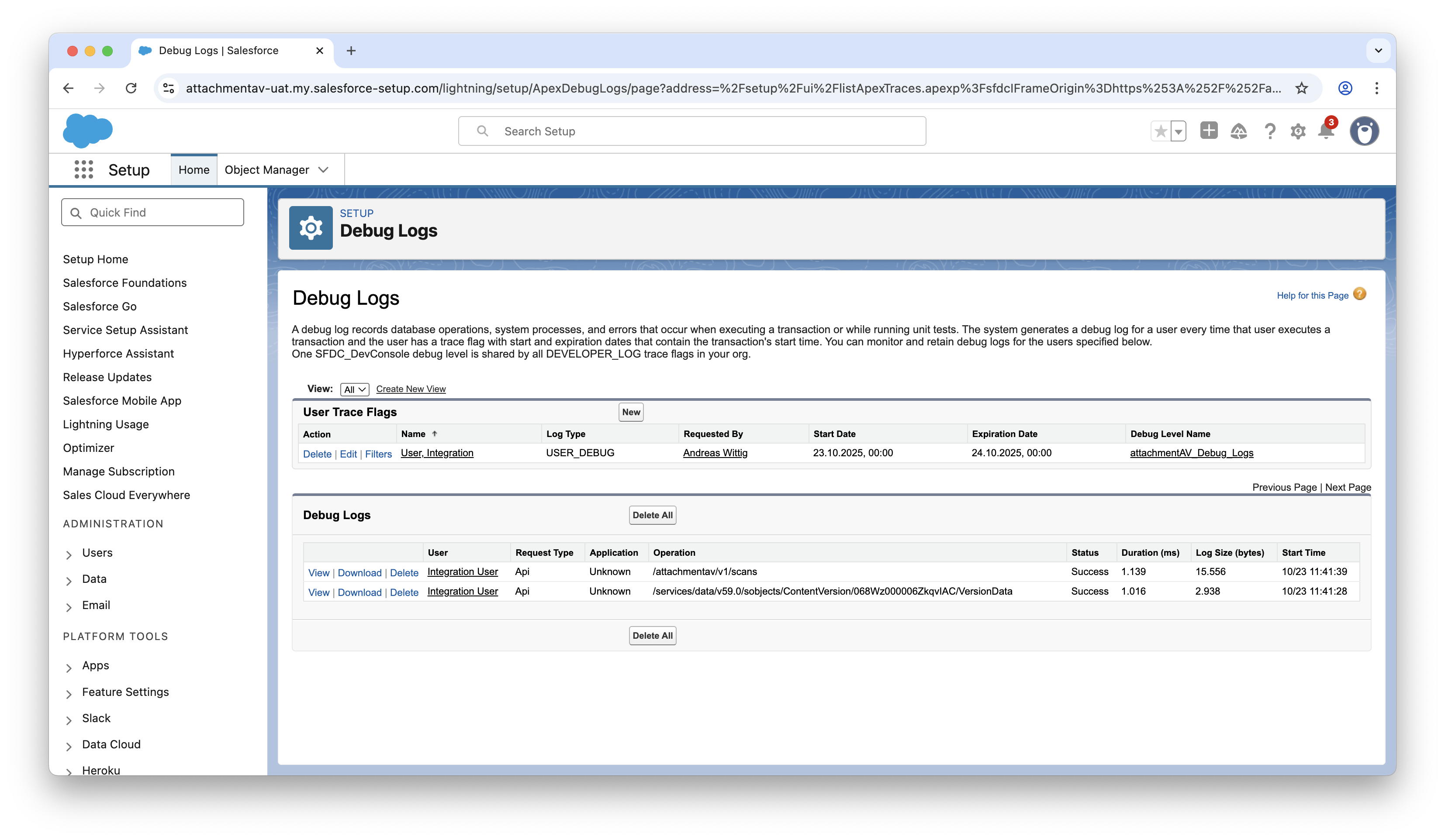Reload the page with browser refresh
Image resolution: width=1445 pixels, height=840 pixels.
(131, 88)
